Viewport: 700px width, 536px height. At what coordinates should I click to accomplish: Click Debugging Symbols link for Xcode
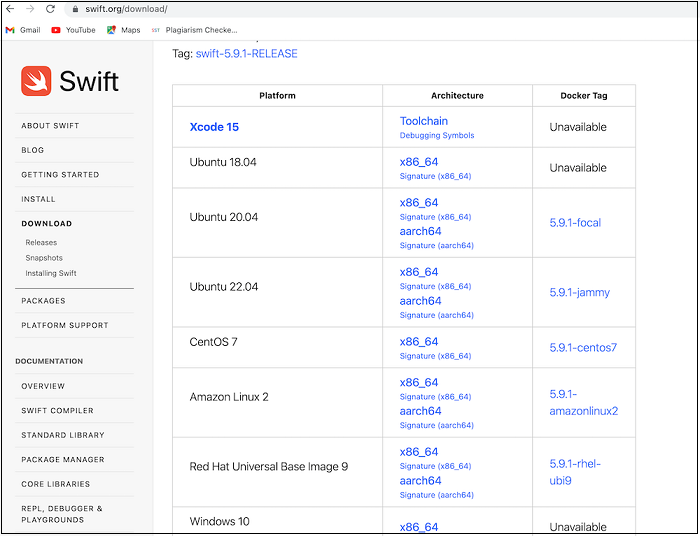437,135
